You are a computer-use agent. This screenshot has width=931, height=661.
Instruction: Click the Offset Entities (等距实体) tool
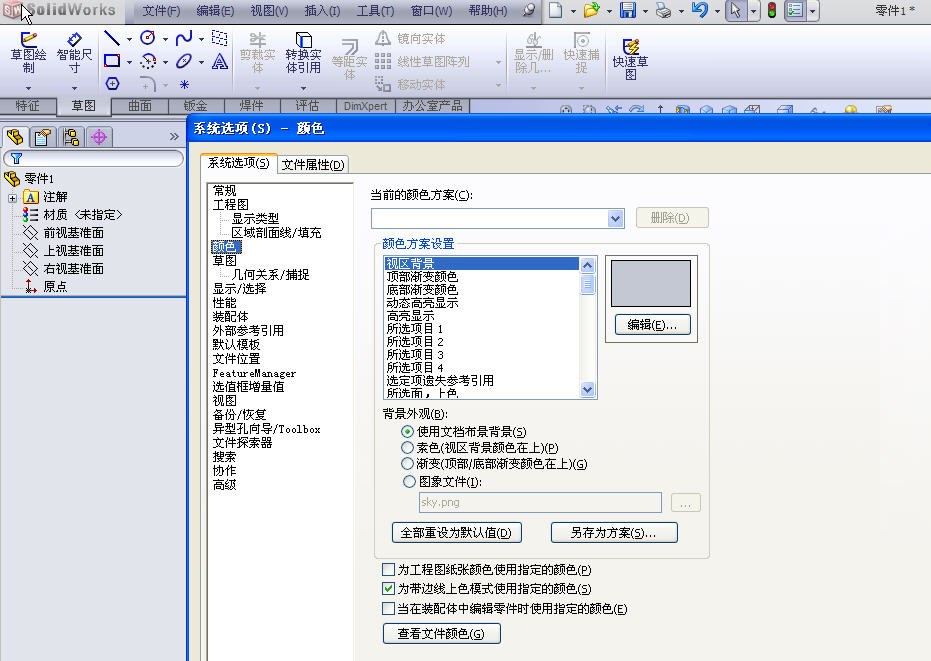[x=349, y=59]
